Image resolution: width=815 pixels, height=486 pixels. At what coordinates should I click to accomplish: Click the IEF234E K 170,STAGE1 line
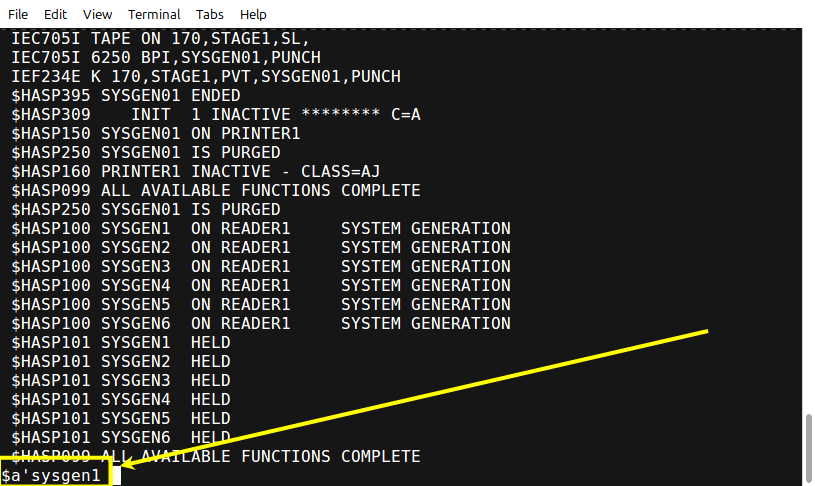click(x=206, y=77)
